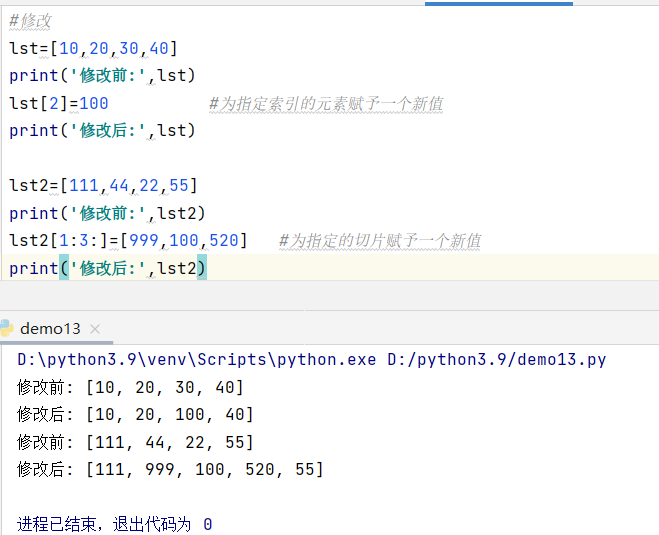Click the code line print('修改前:',lst2)
The height and width of the screenshot is (535, 659).
pyautogui.click(x=108, y=213)
